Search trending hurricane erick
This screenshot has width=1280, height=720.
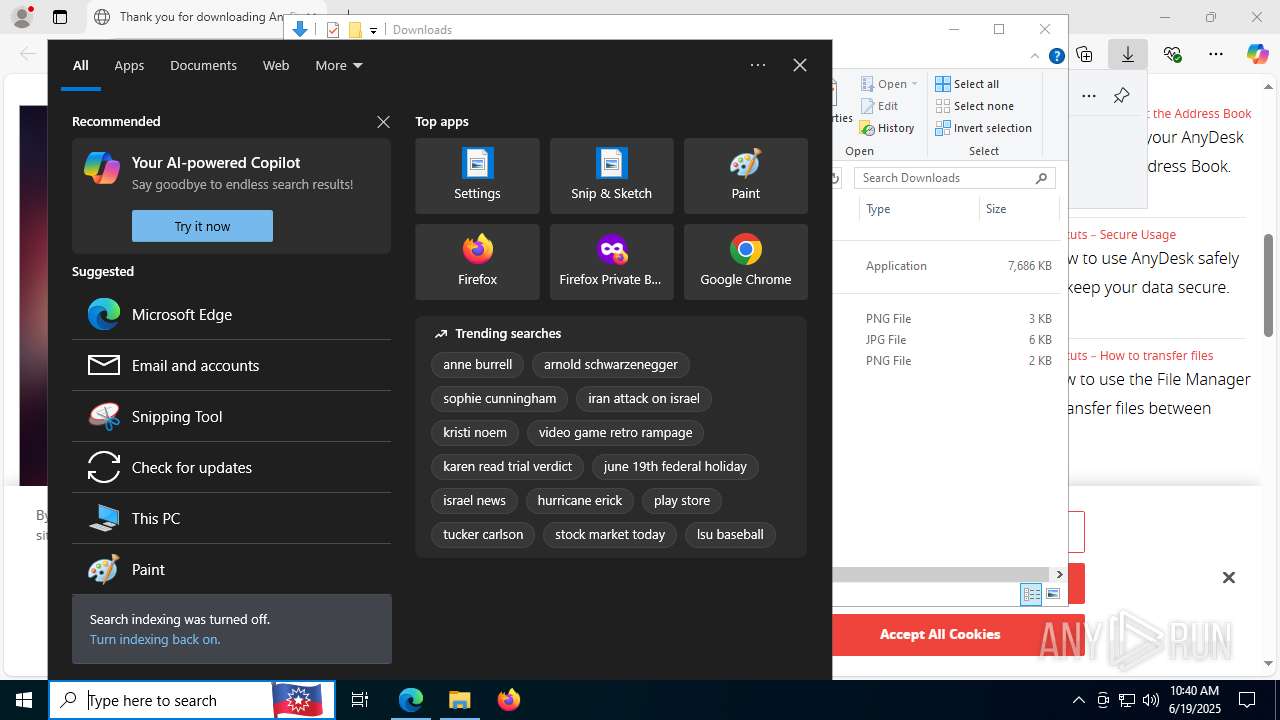pyautogui.click(x=579, y=500)
